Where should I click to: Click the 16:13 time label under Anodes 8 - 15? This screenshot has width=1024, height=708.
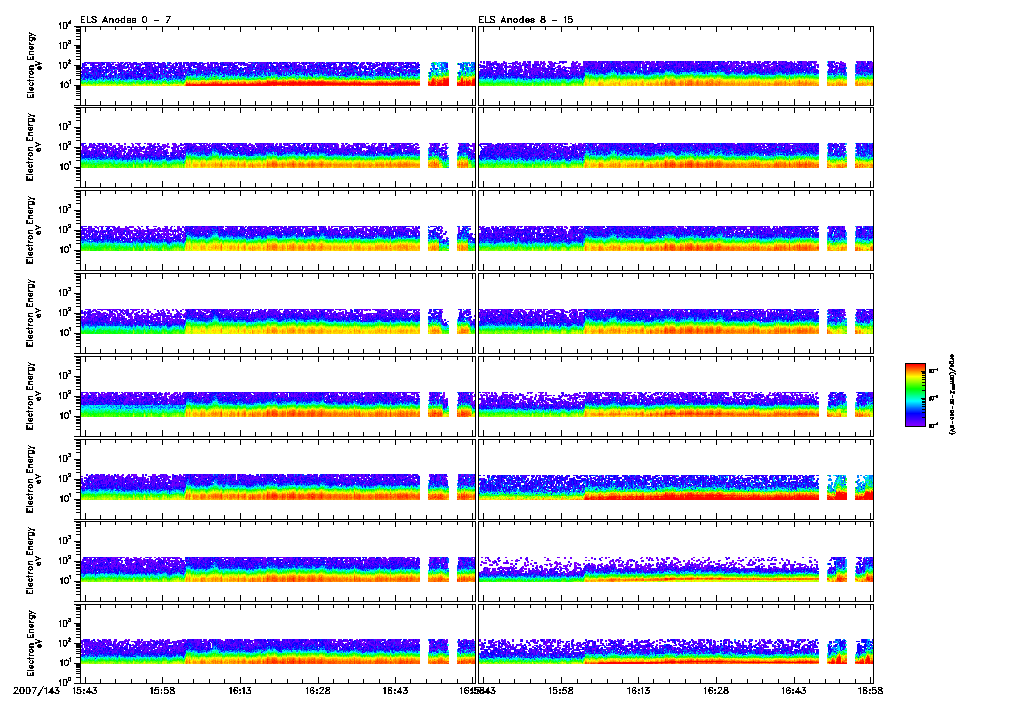tap(638, 690)
